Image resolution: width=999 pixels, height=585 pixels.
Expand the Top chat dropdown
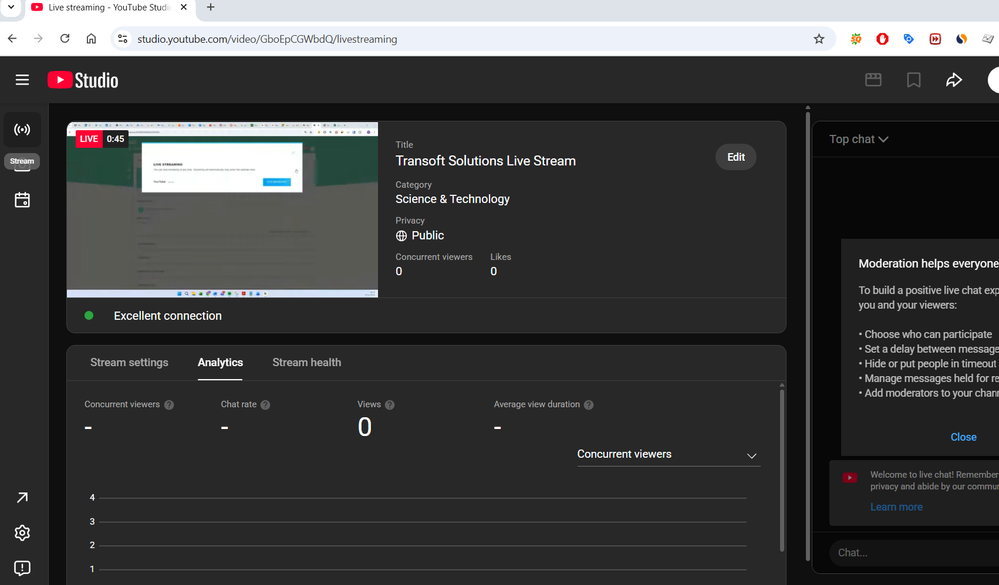[x=858, y=139]
